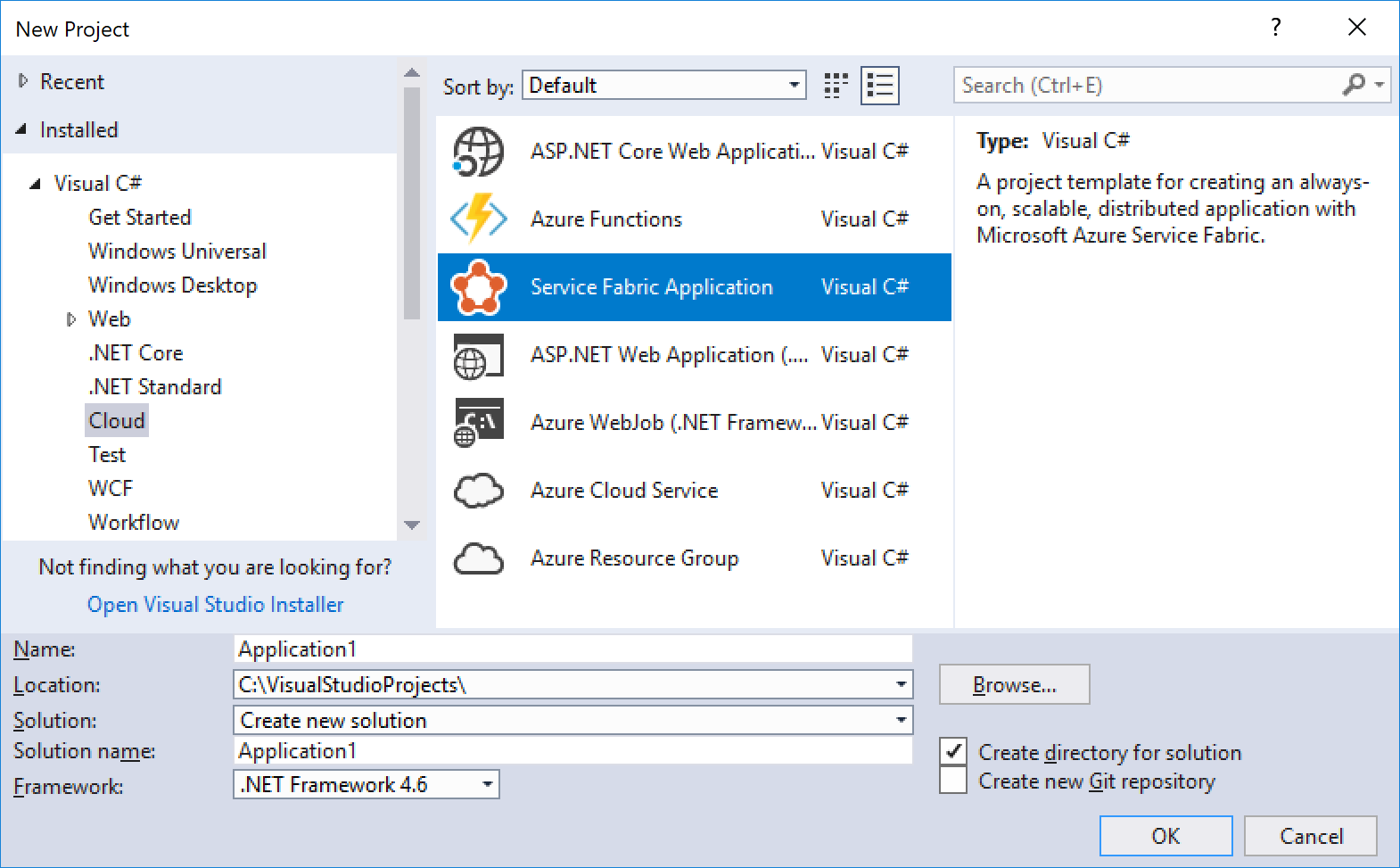Expand the Web tree node
The width and height of the screenshot is (1400, 868).
(71, 319)
